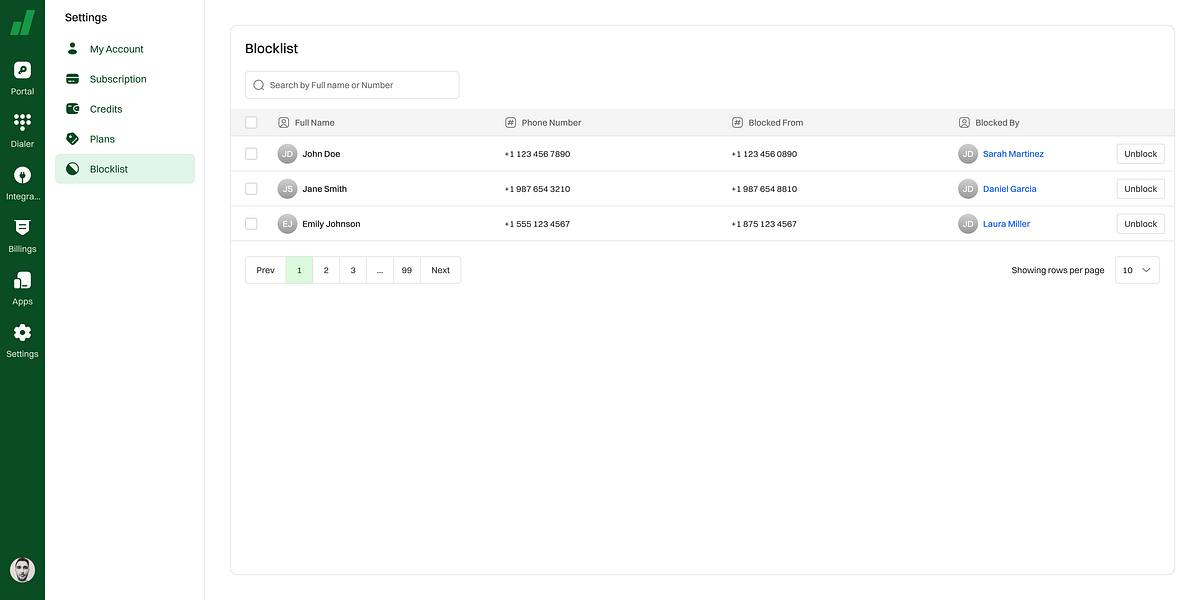Image resolution: width=1200 pixels, height=600 pixels.
Task: Click blocked-from number +1 123 456 0890
Action: [x=764, y=154]
